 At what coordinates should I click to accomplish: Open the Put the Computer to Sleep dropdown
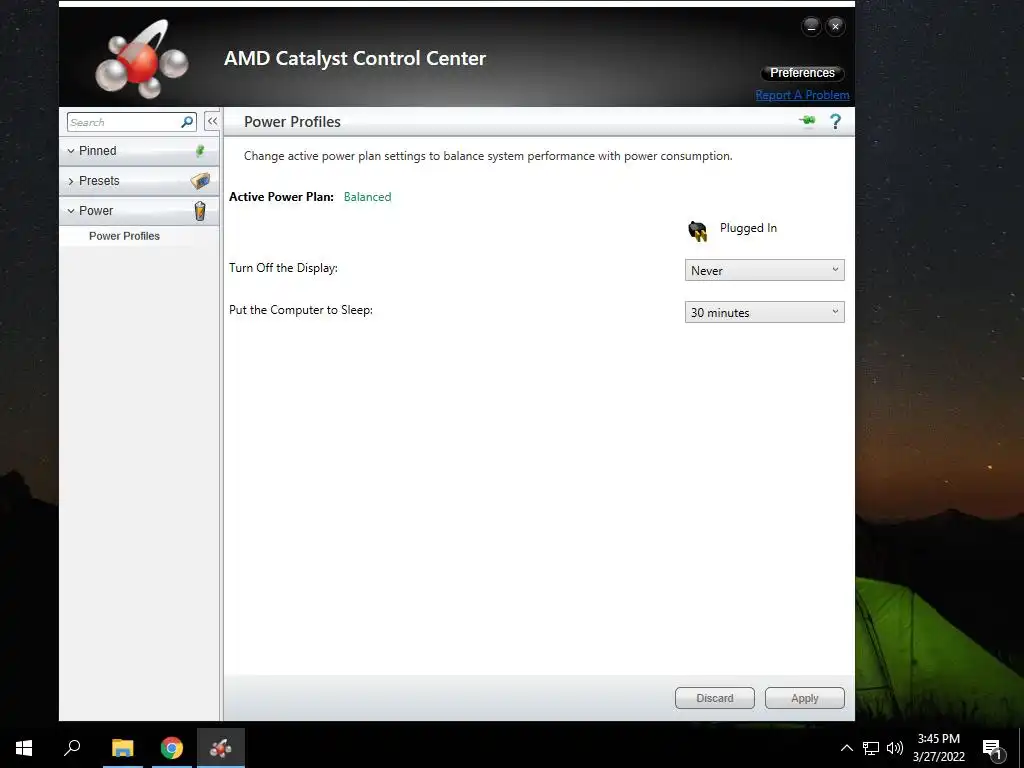(x=764, y=312)
